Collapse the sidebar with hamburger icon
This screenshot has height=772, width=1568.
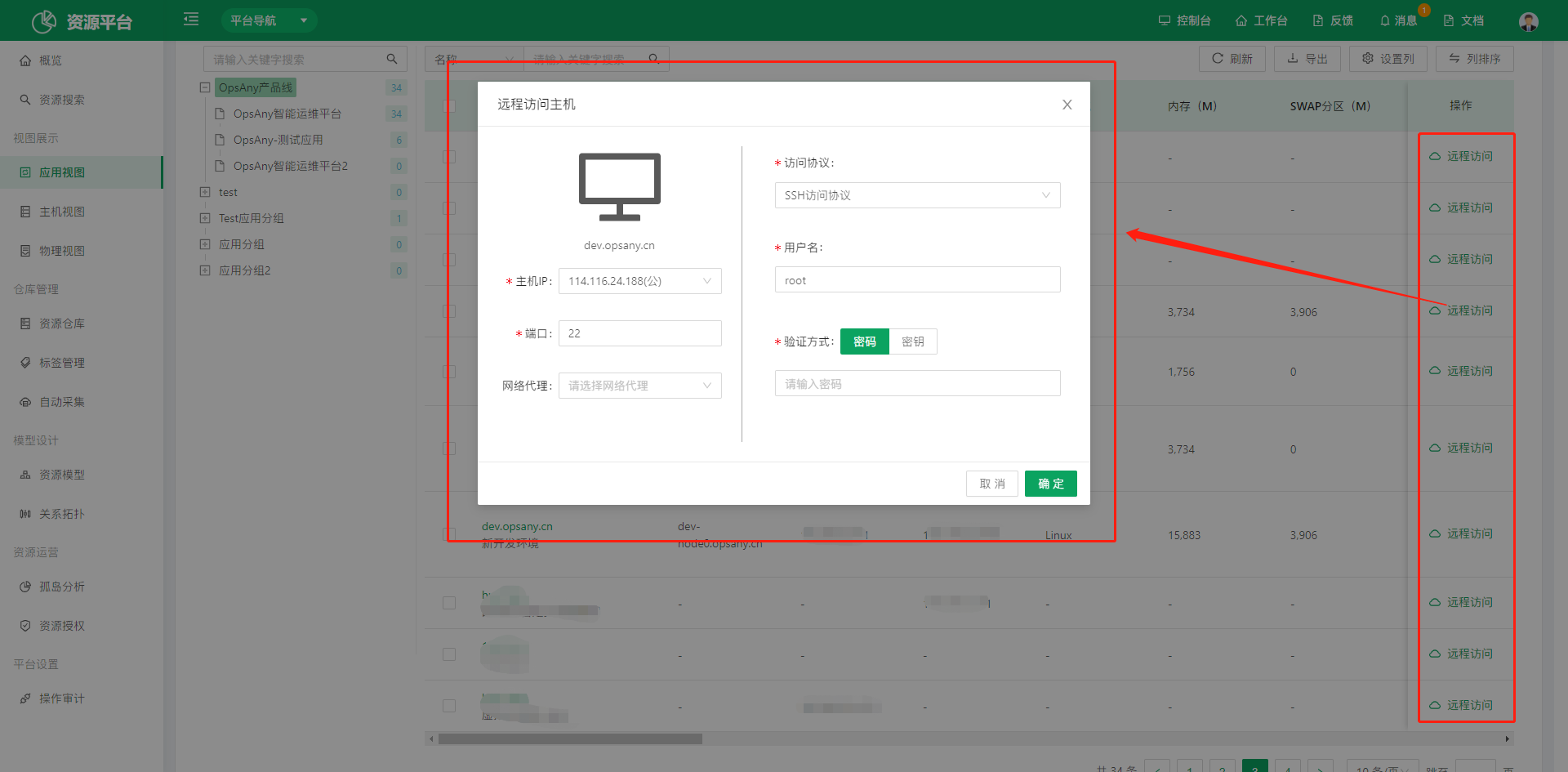[x=191, y=19]
